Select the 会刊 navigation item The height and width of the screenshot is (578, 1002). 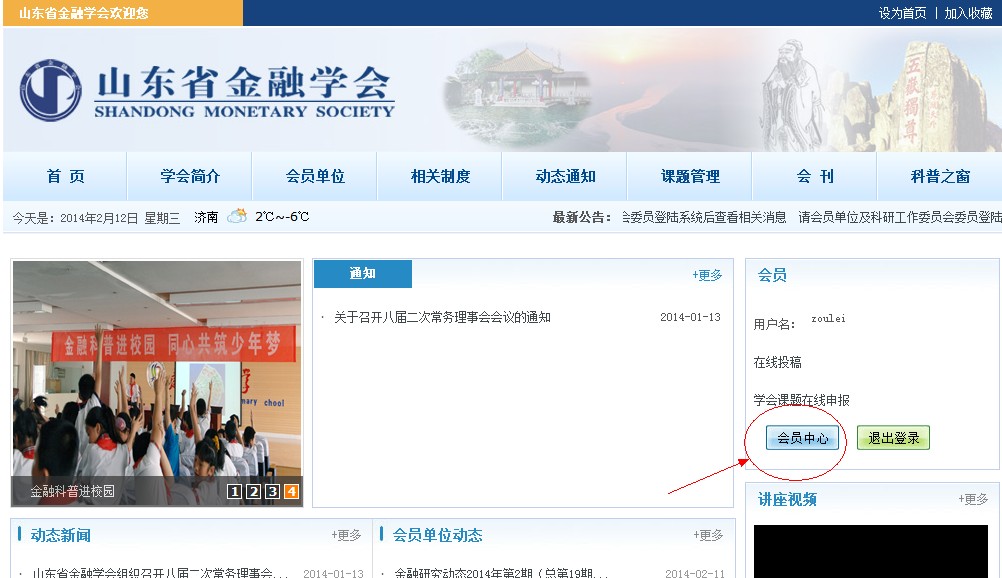[x=815, y=176]
